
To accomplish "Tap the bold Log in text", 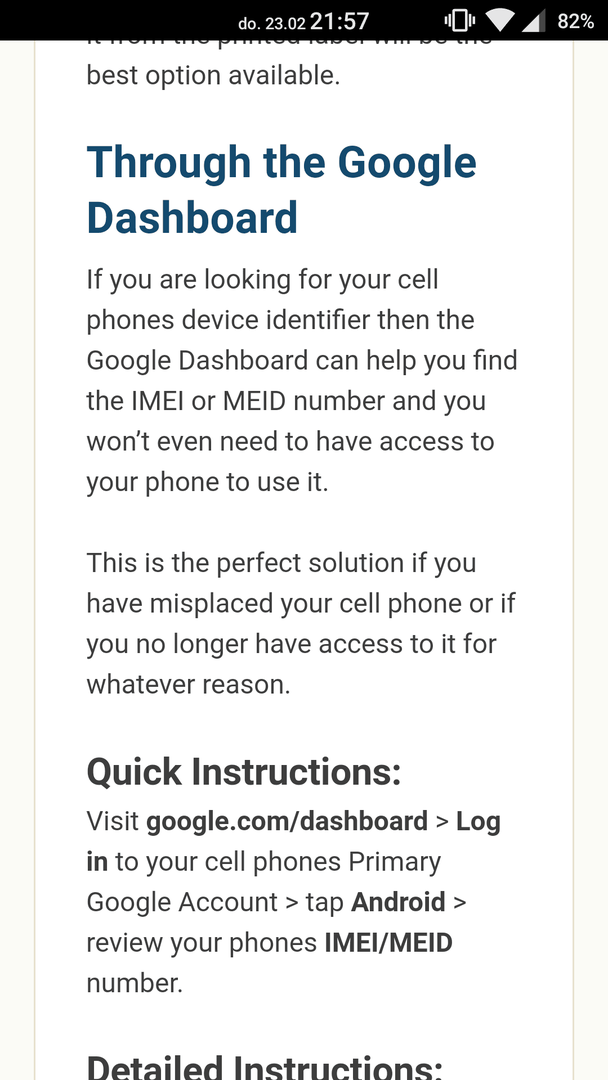I will [293, 841].
